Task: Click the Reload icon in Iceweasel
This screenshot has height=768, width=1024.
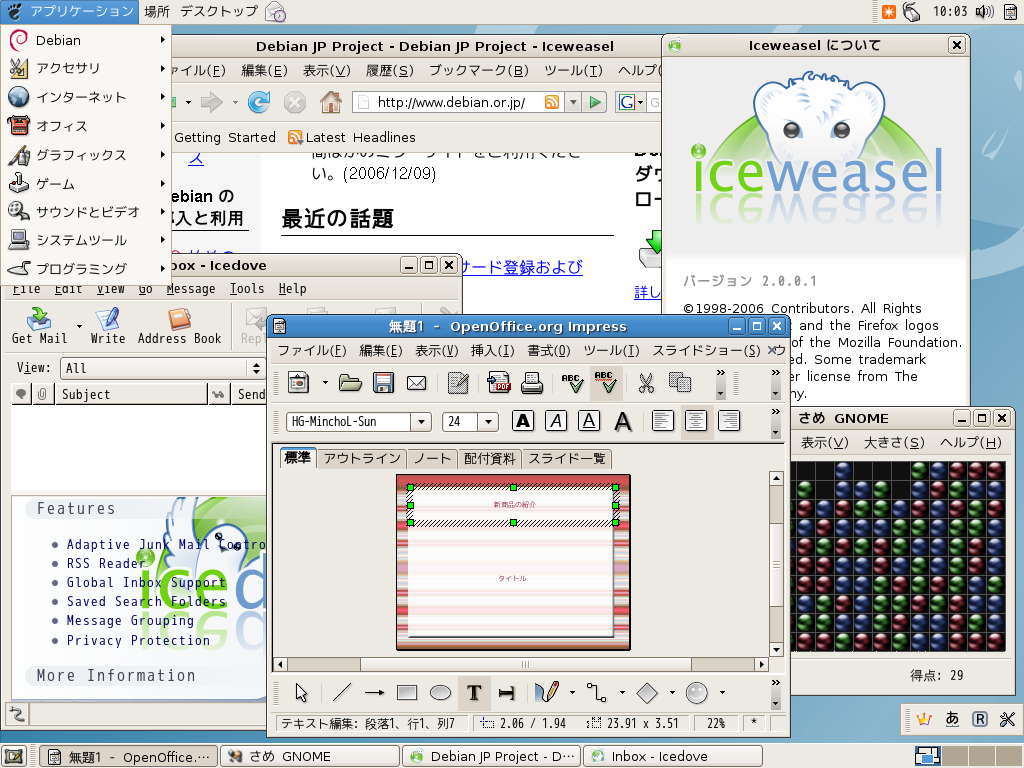Action: 259,102
